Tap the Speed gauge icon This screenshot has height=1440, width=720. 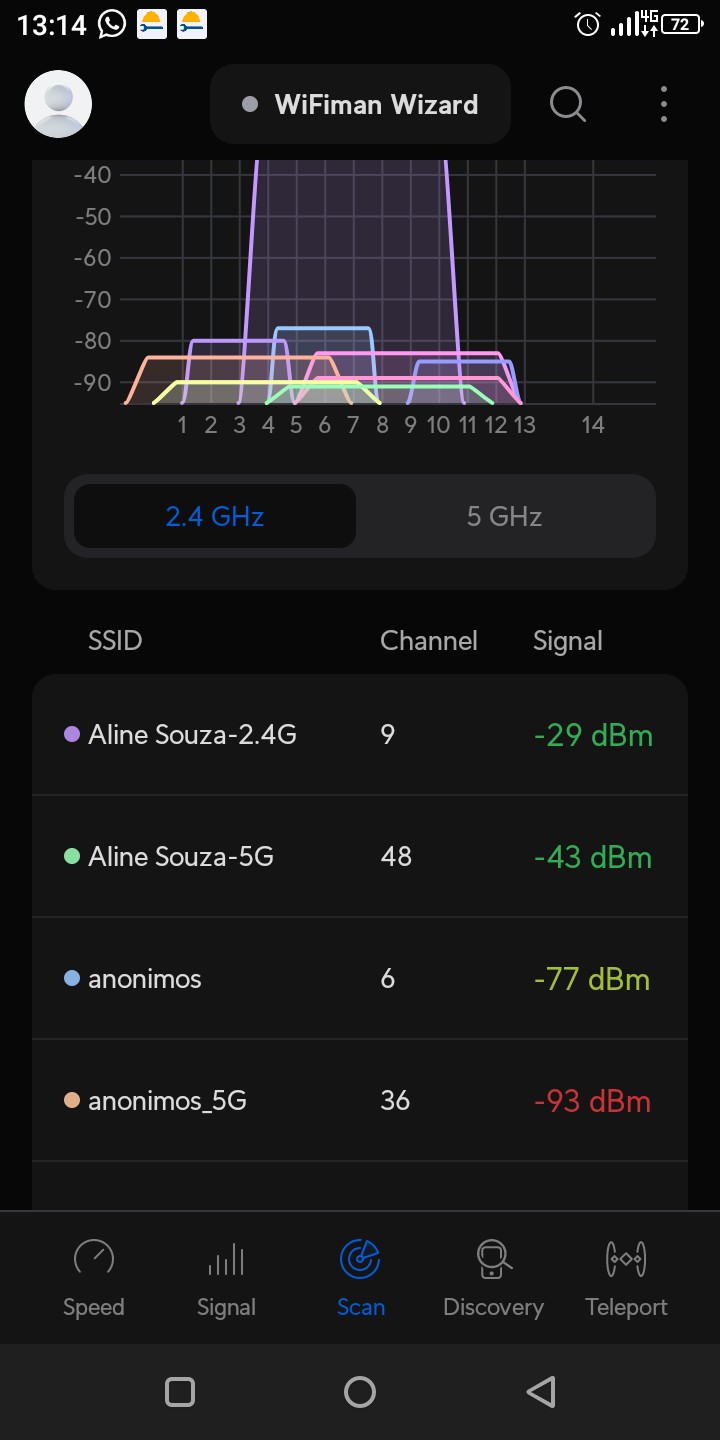pyautogui.click(x=94, y=1258)
